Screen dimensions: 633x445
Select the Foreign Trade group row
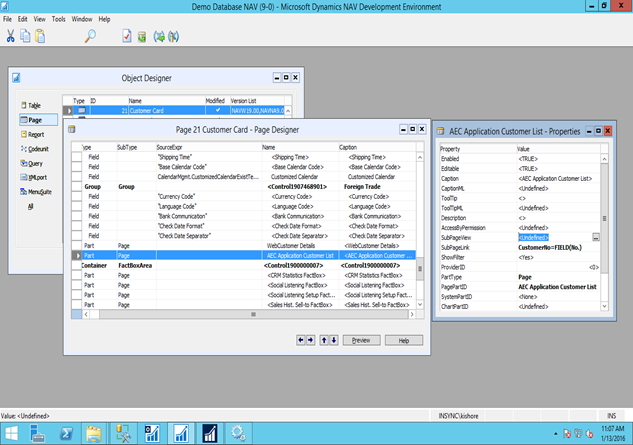[244, 187]
